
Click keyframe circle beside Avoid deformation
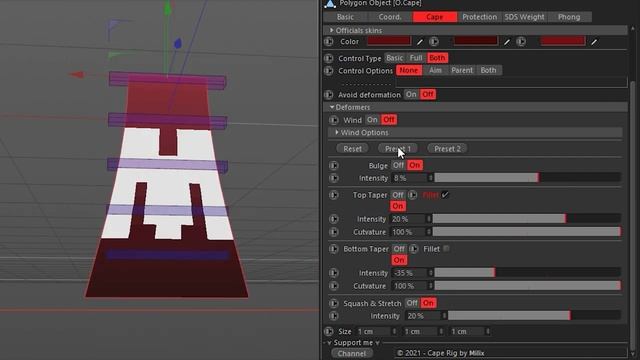329,95
